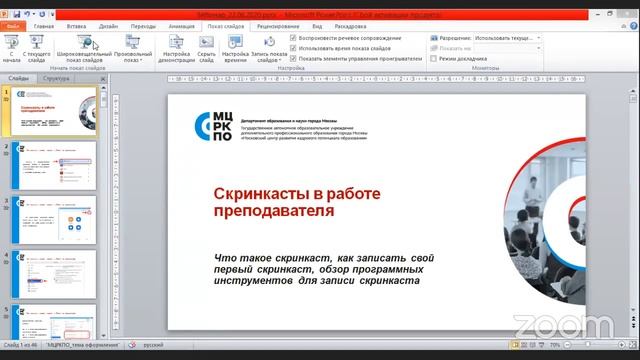Open Настройка времени rehearse timings
The width and height of the screenshot is (640, 360).
point(235,48)
